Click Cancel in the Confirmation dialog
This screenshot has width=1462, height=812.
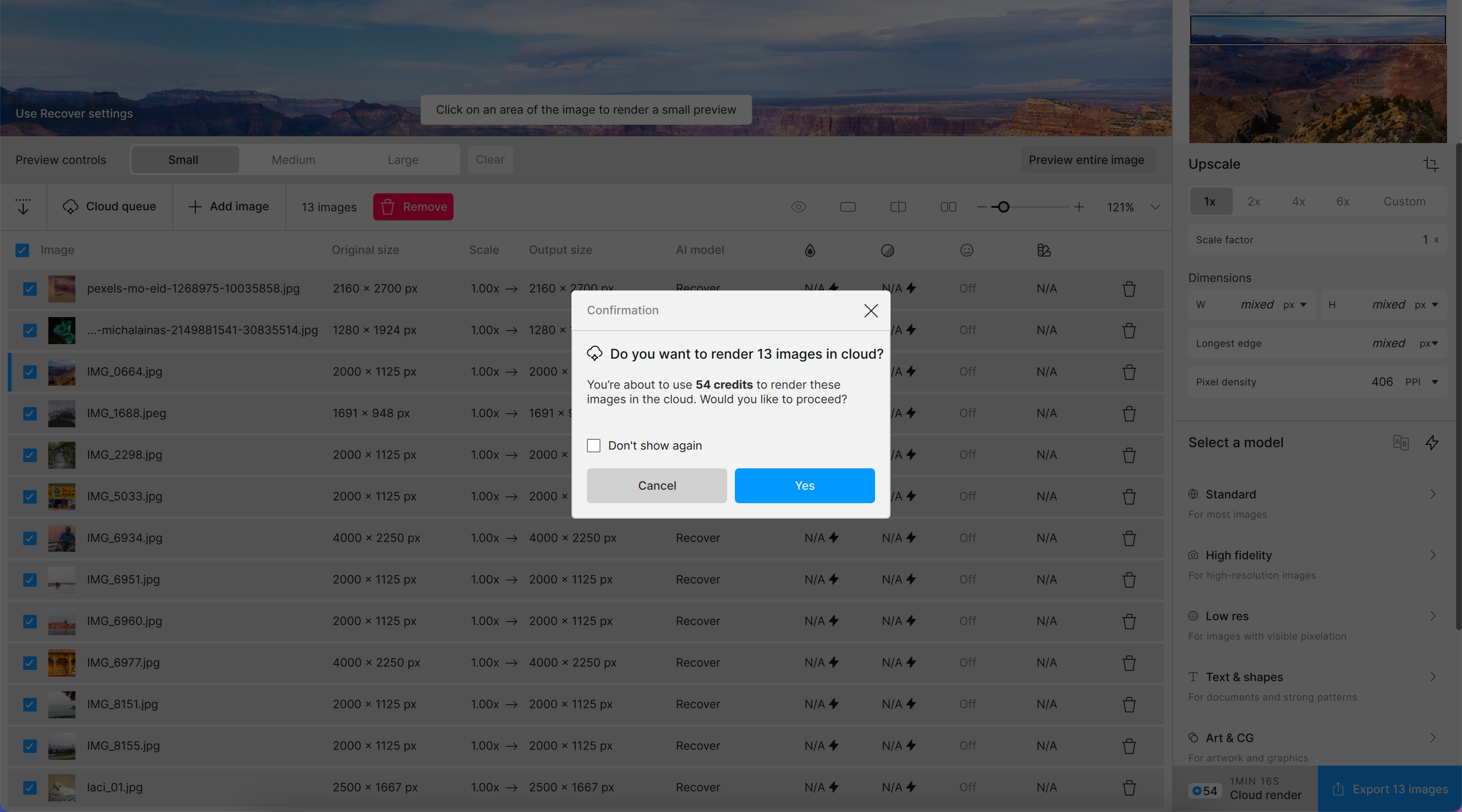point(657,486)
